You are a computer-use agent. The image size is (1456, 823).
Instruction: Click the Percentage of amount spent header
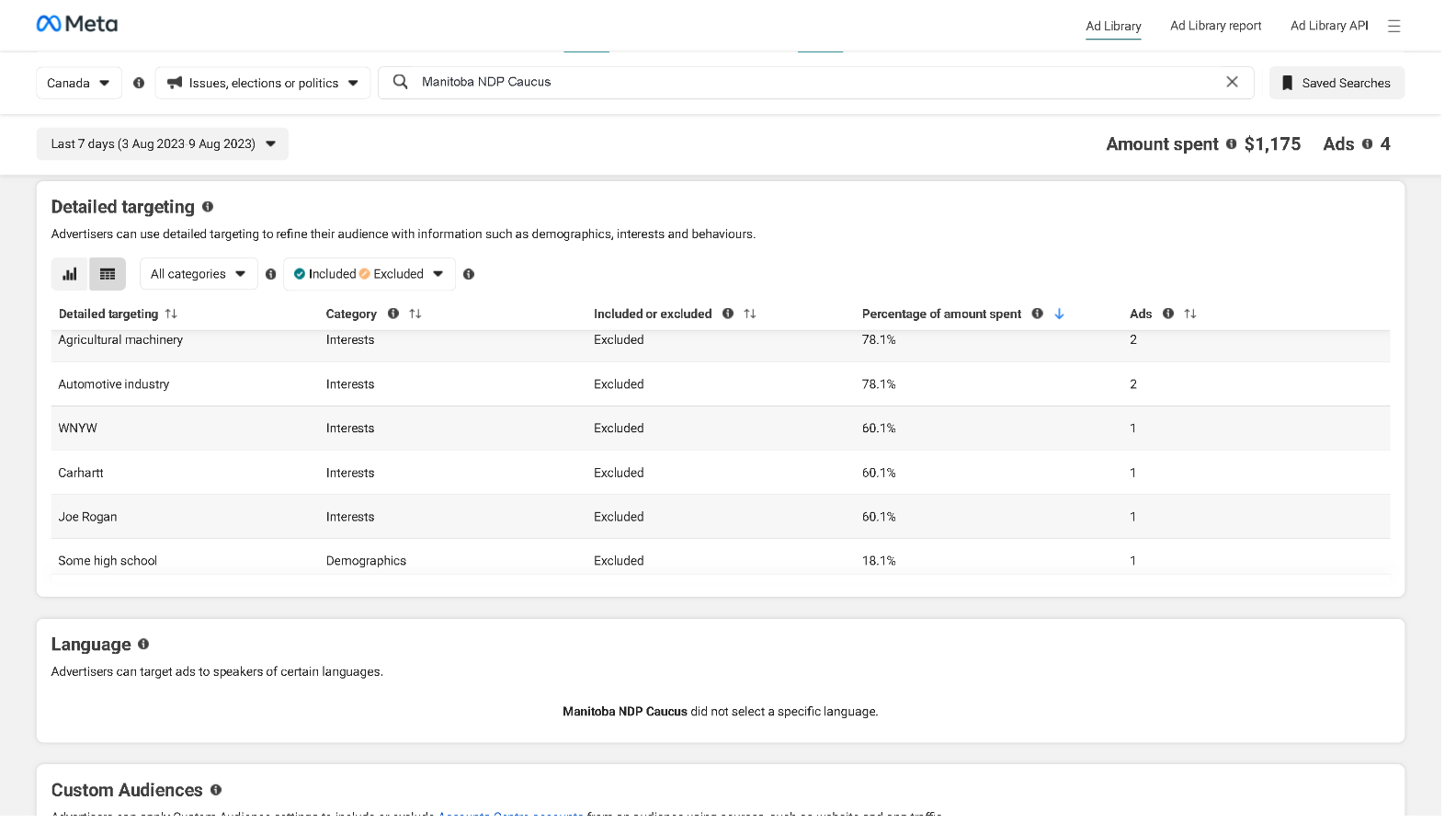click(941, 314)
